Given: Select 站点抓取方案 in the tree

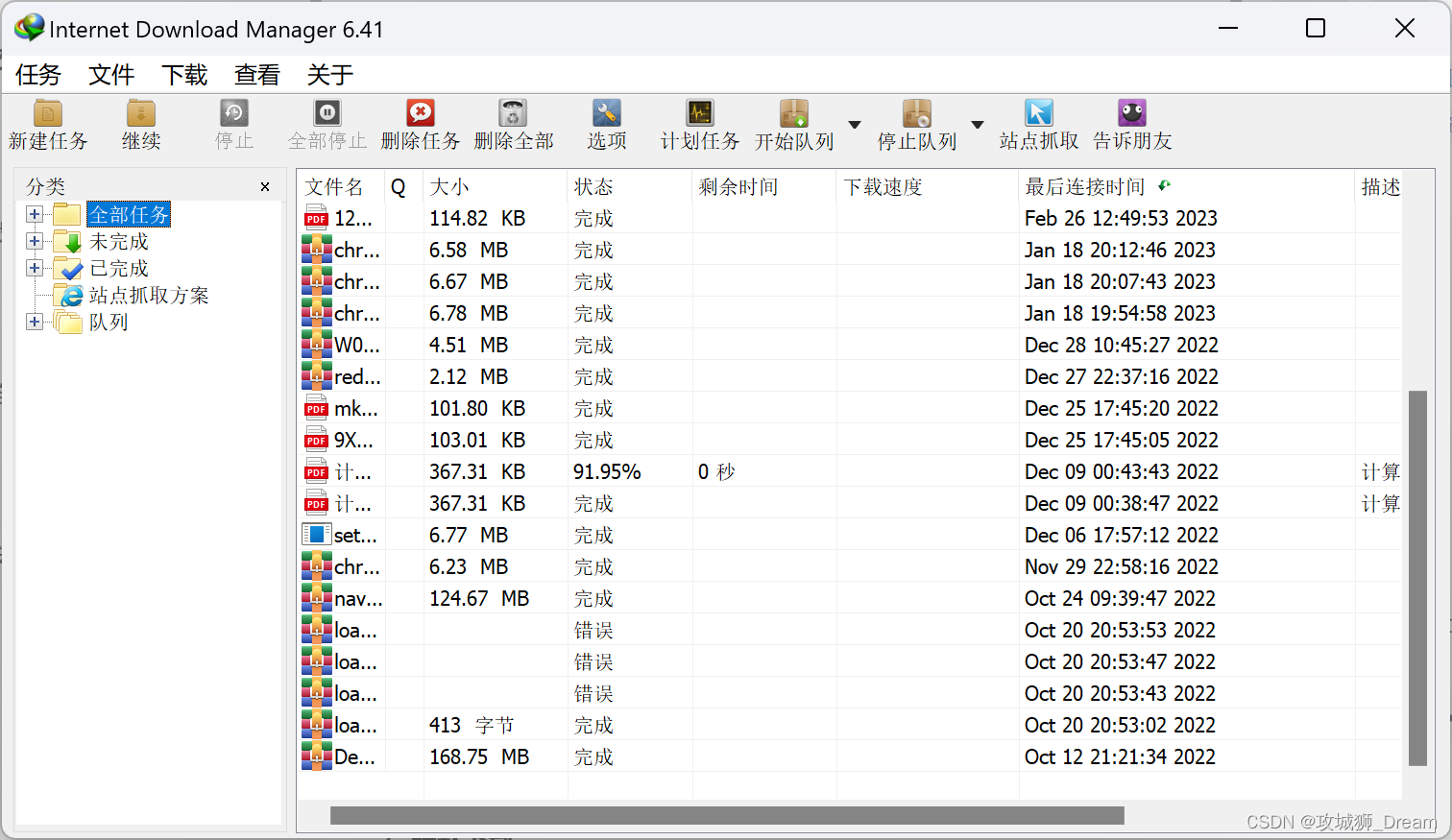Looking at the screenshot, I should coord(149,295).
